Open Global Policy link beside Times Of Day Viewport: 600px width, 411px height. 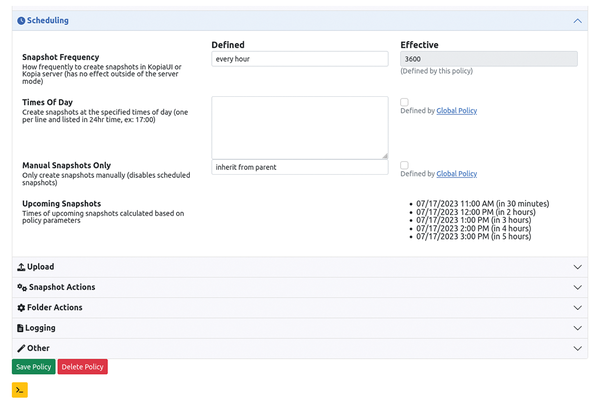(x=457, y=111)
